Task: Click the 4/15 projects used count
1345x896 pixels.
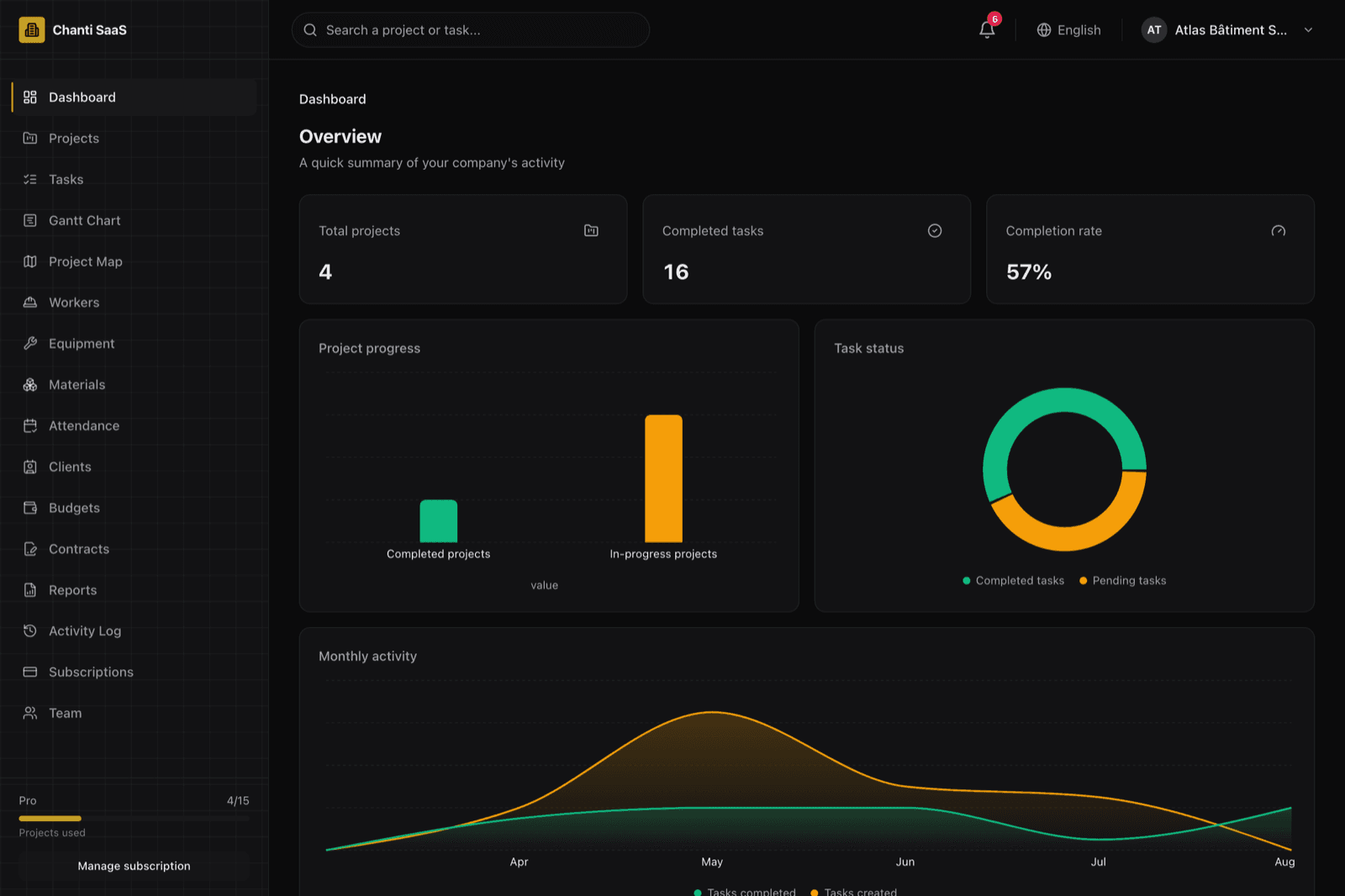Action: coord(238,801)
